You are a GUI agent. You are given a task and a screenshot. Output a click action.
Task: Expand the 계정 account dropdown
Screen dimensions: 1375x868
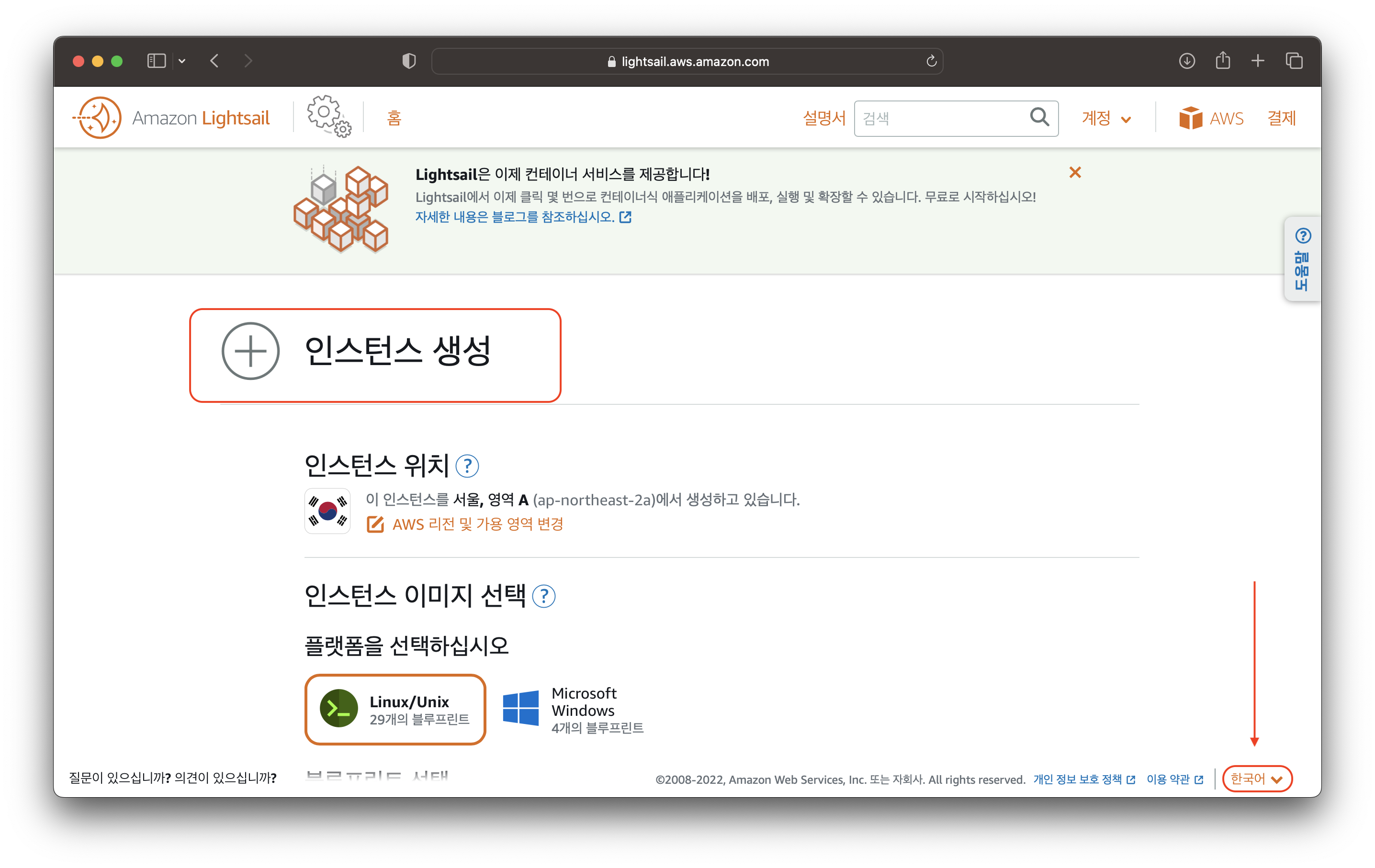point(1105,119)
